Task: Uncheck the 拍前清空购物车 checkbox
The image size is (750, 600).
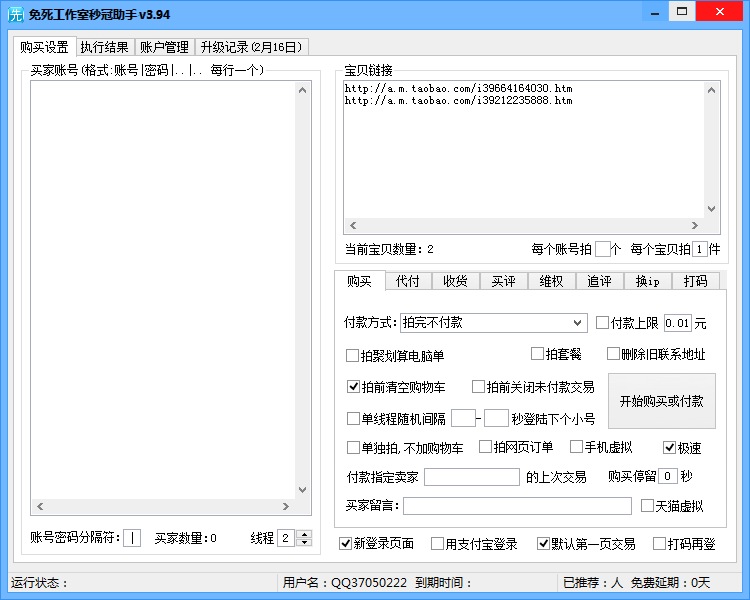Action: 353,387
